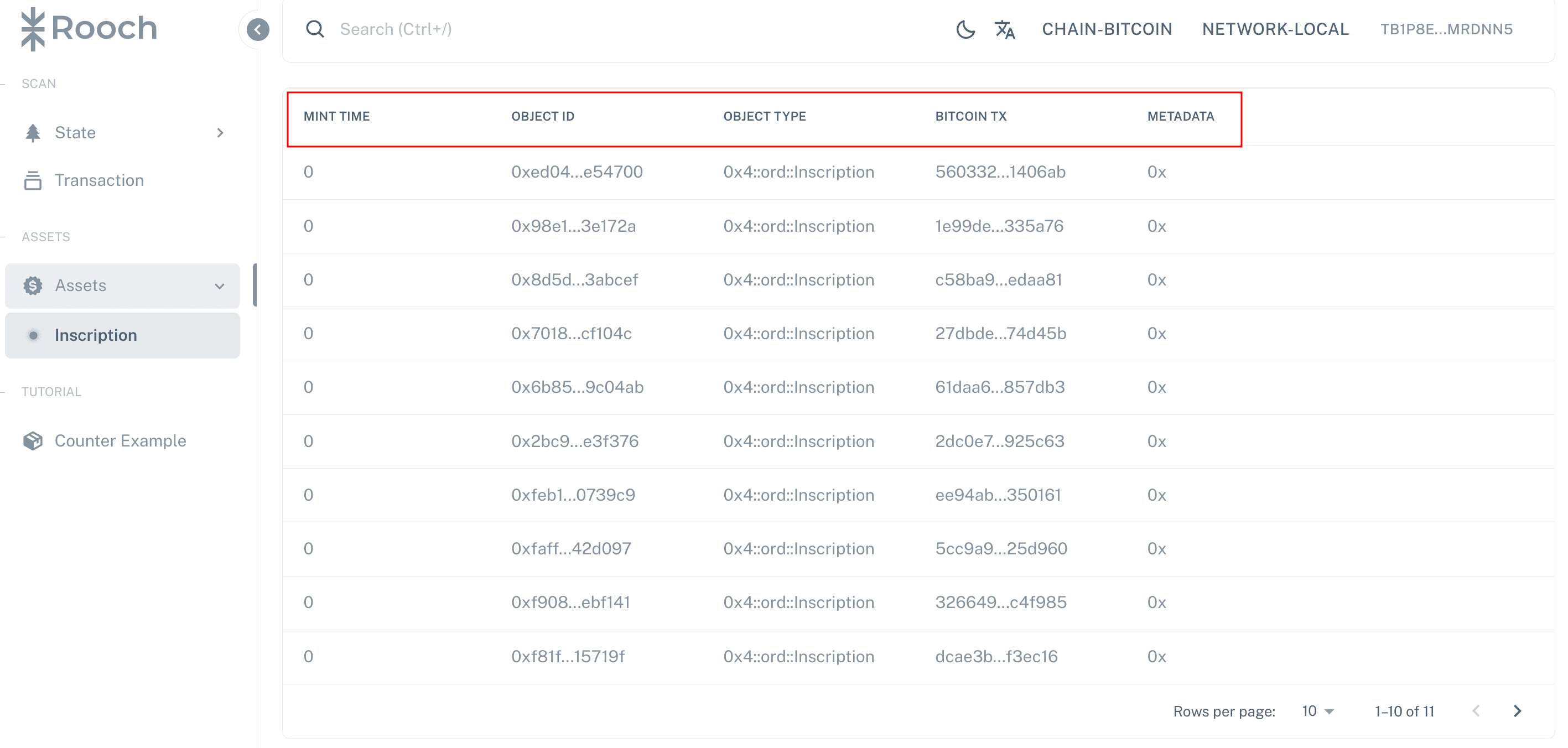Screen dimensions: 1568x748
Task: Click the Assets dollar badge icon
Action: [33, 285]
